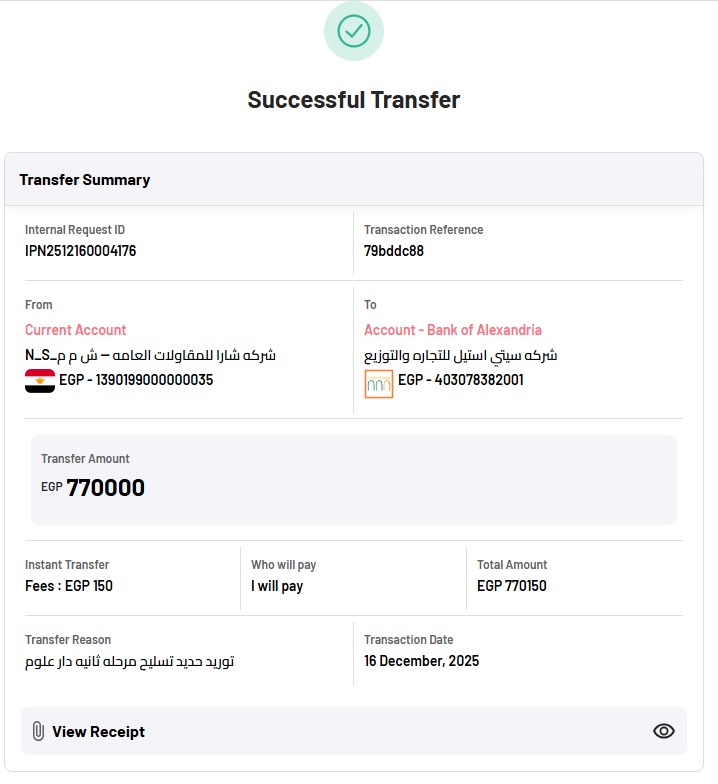Click the transaction date 16 December, 2025
The width and height of the screenshot is (718, 784).
[x=422, y=661]
